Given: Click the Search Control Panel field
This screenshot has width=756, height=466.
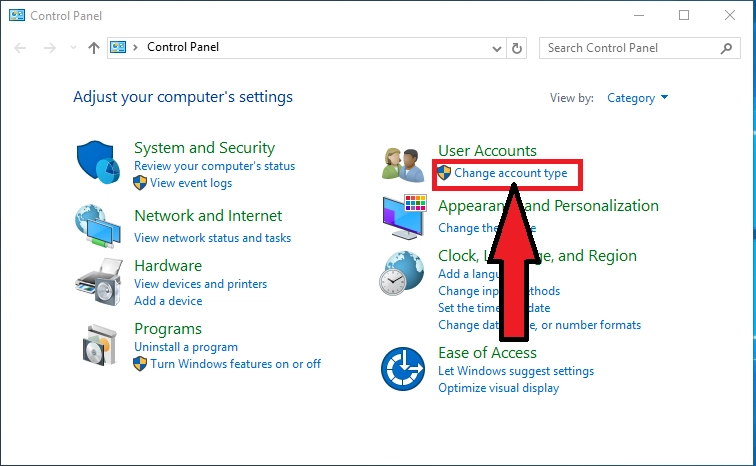Looking at the screenshot, I should (x=630, y=48).
